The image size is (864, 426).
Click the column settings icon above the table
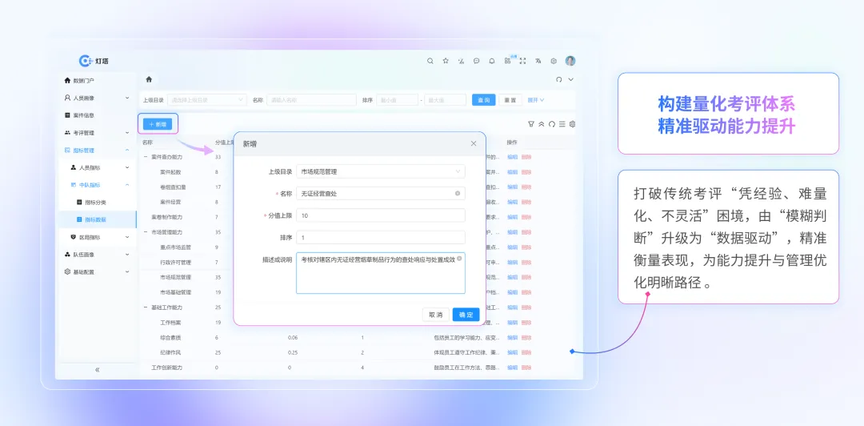coord(573,125)
